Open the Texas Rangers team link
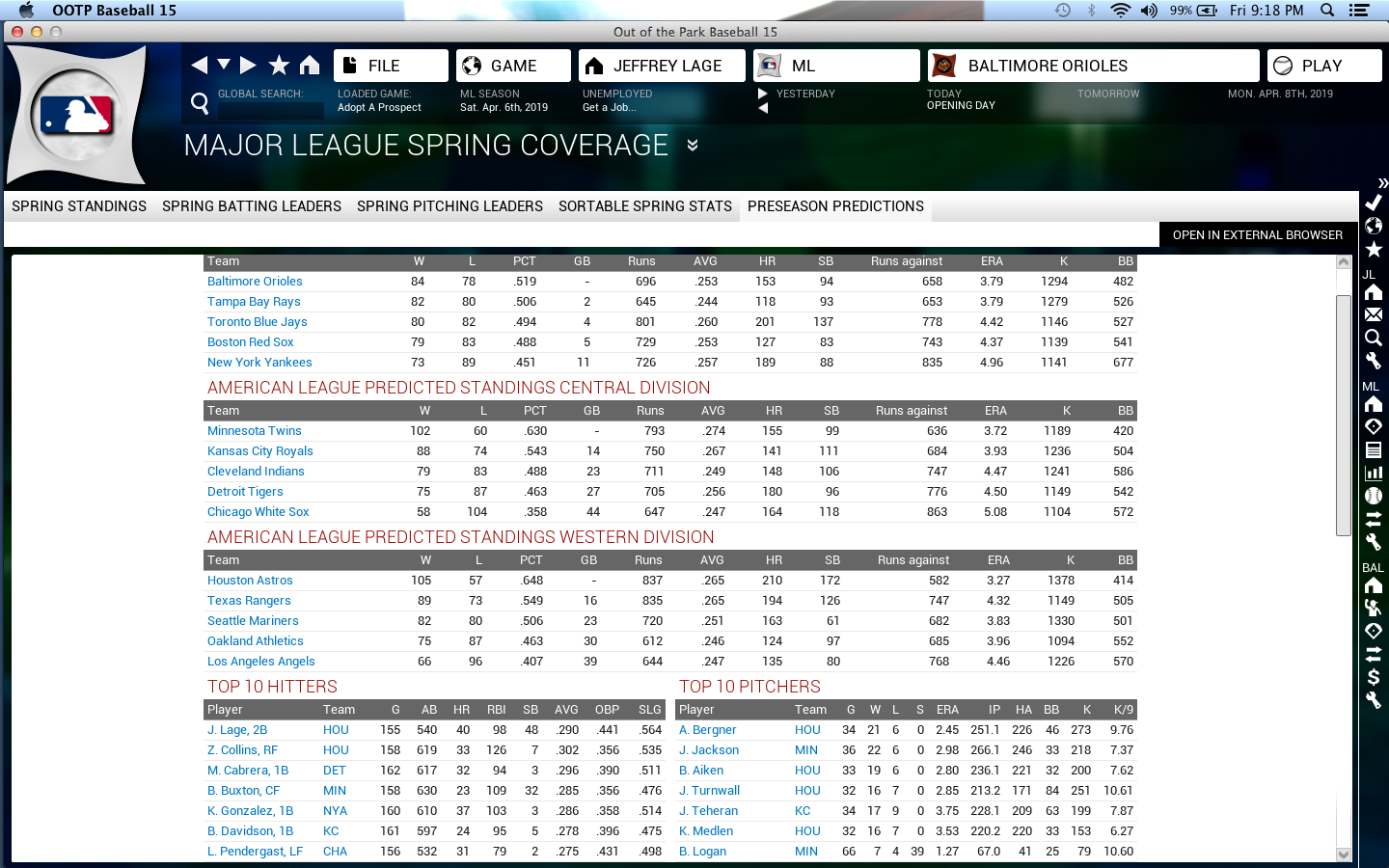The image size is (1389, 868). click(249, 601)
